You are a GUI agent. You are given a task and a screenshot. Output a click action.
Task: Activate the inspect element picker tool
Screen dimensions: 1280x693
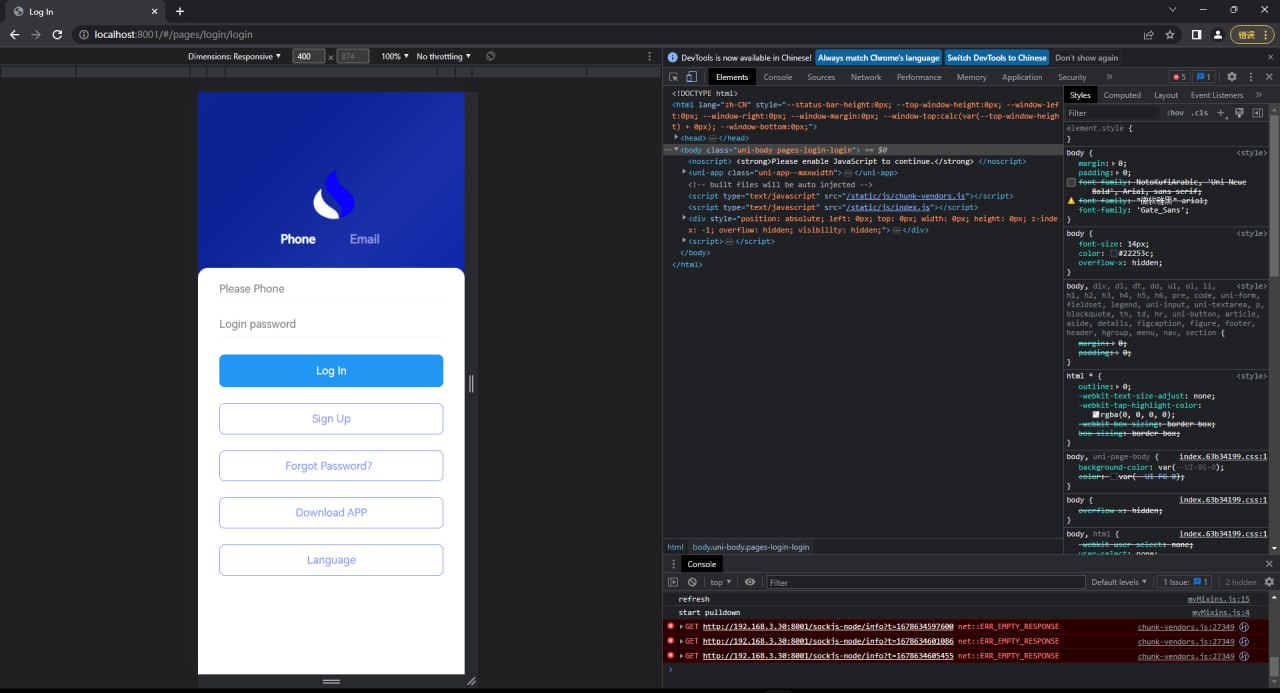point(673,77)
